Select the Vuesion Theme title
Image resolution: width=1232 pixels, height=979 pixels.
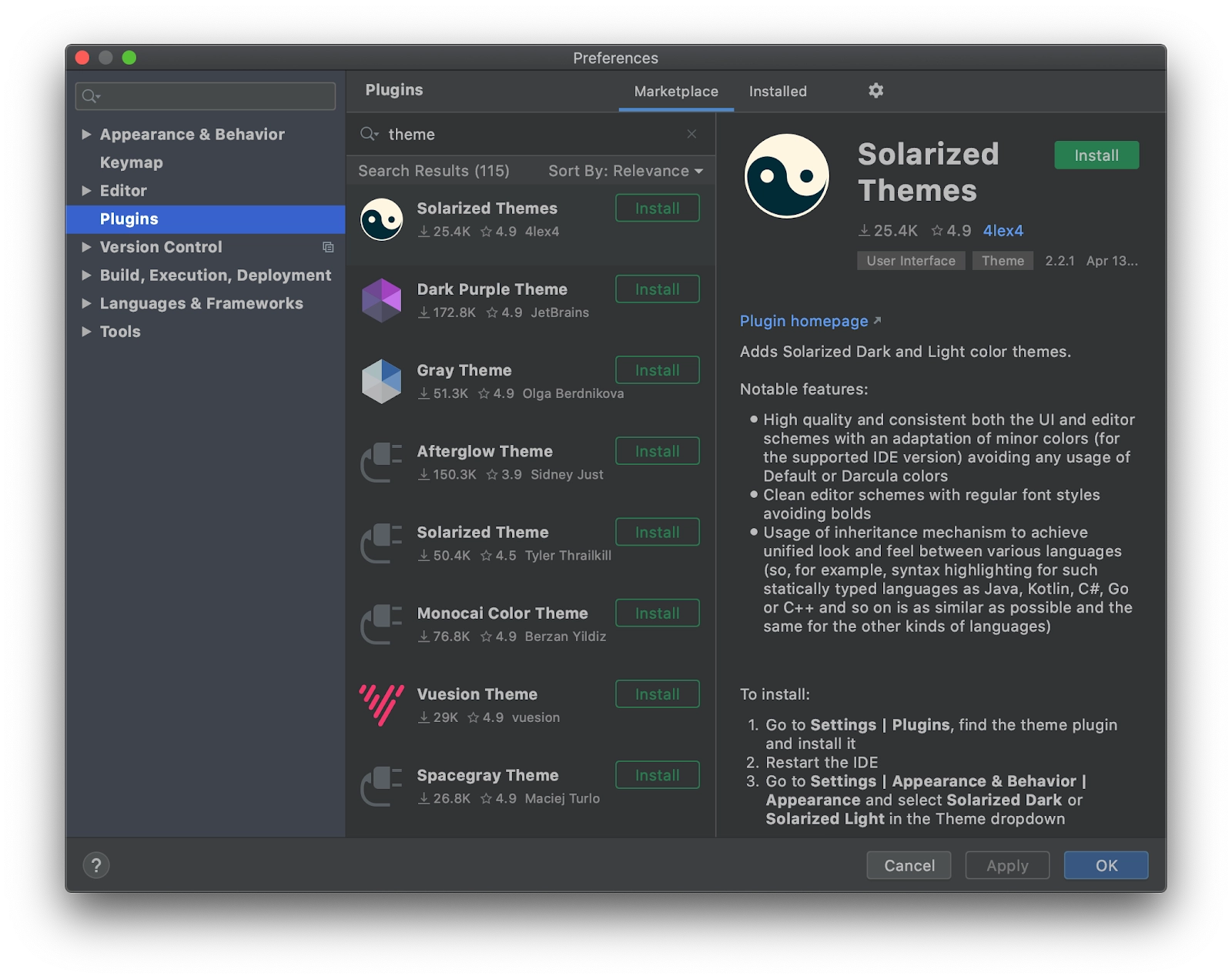477,694
